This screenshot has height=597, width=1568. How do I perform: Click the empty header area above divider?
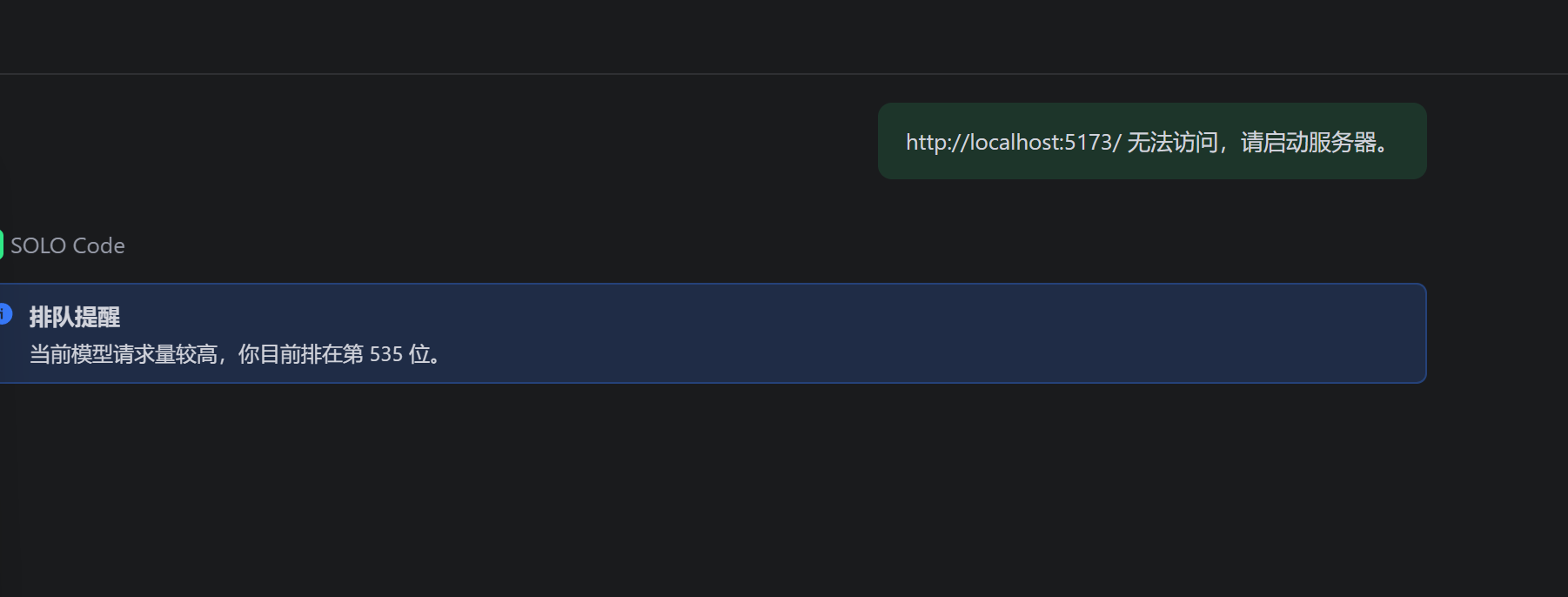point(783,35)
